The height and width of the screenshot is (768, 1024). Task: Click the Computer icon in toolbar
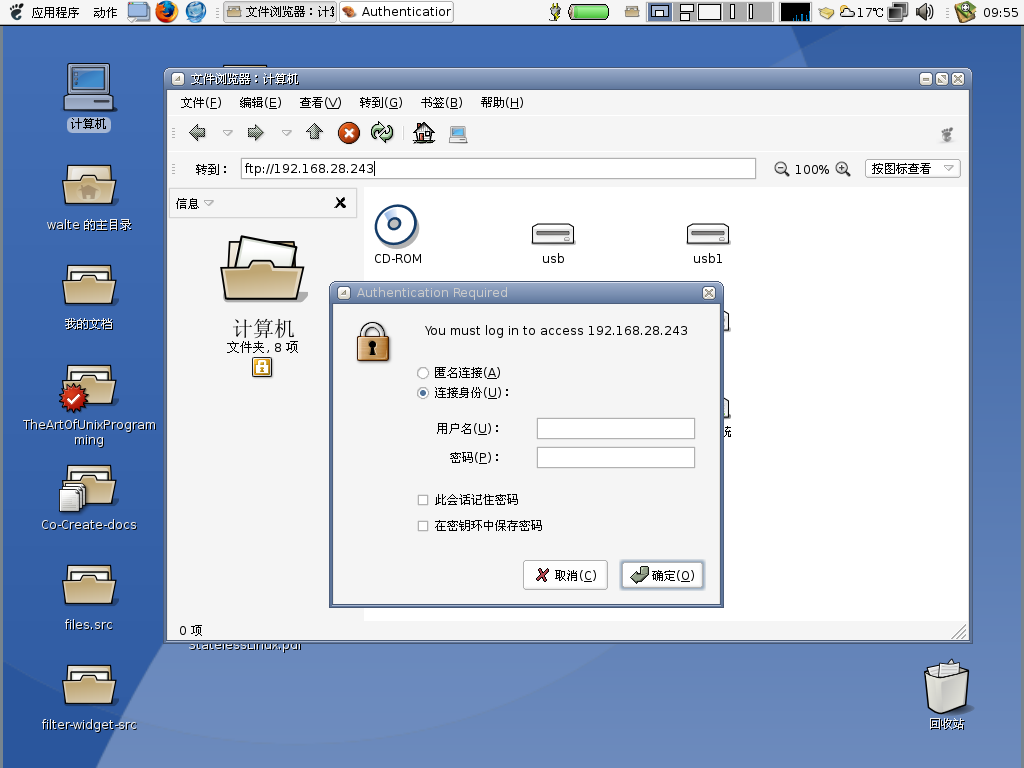coord(458,133)
